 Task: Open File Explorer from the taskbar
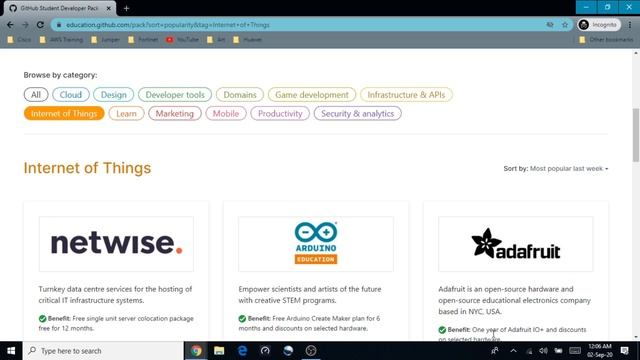coord(219,351)
